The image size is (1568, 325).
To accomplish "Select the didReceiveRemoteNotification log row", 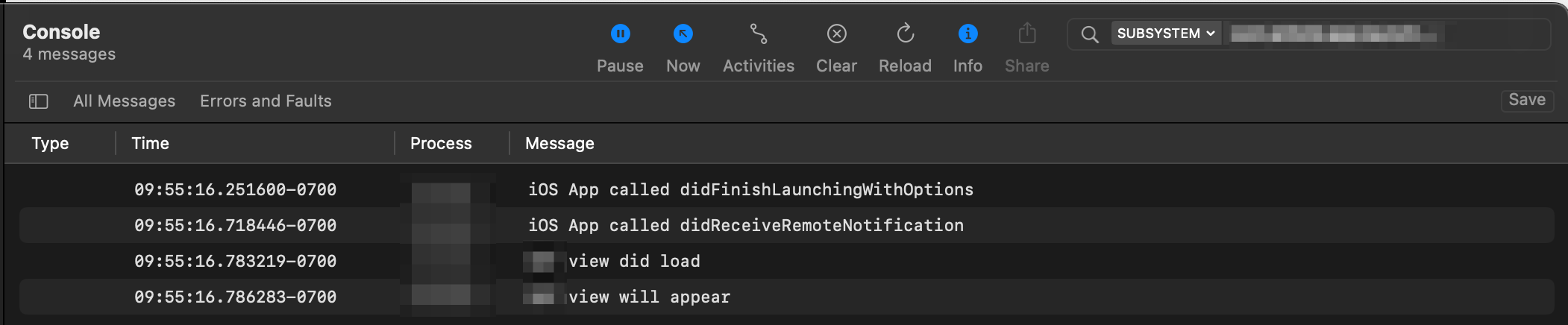I will coord(746,226).
